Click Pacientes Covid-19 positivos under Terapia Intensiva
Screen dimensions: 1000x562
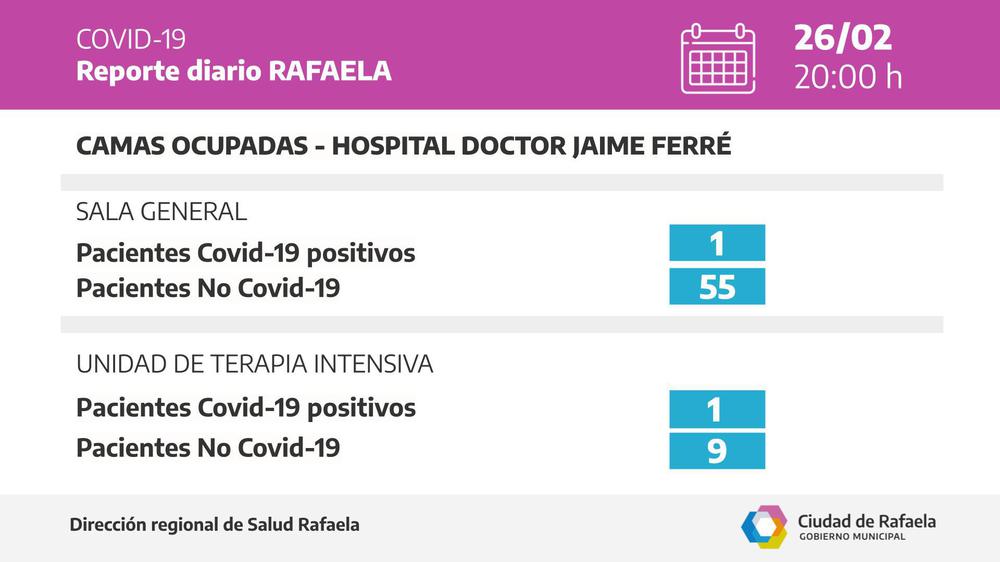tap(246, 408)
